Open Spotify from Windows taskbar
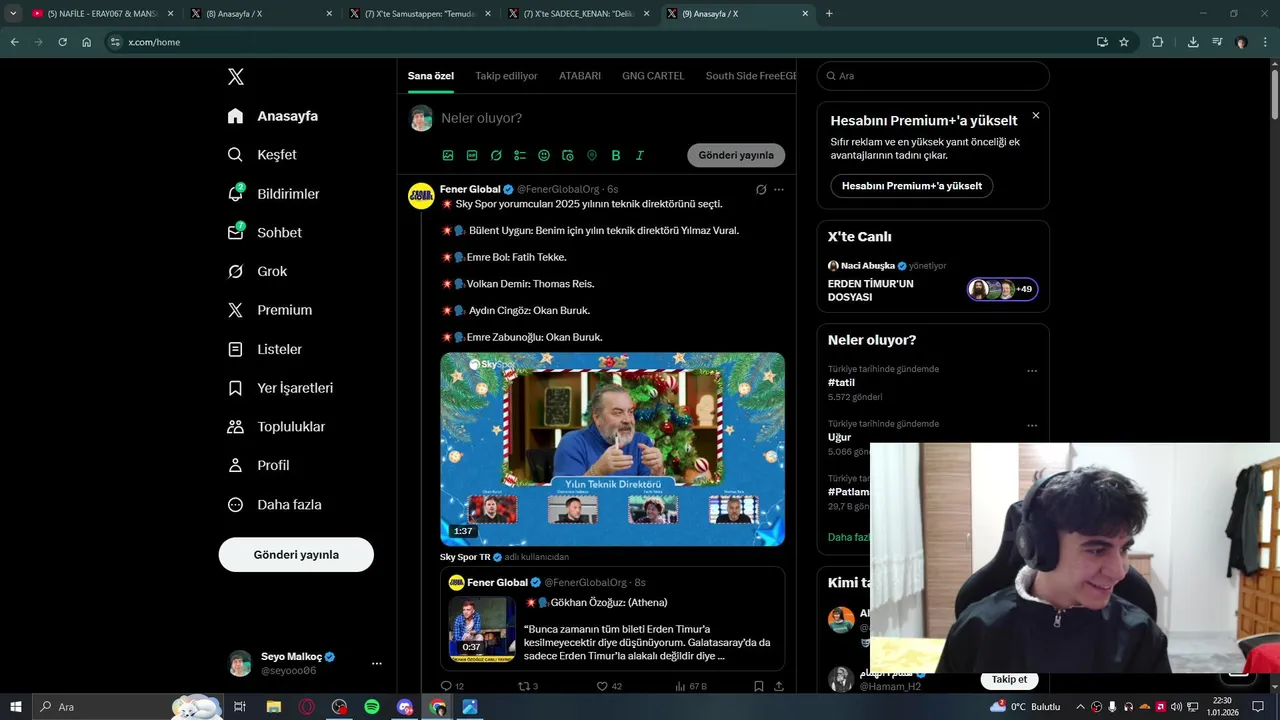Screen dimensions: 1280x720 (x=372, y=707)
